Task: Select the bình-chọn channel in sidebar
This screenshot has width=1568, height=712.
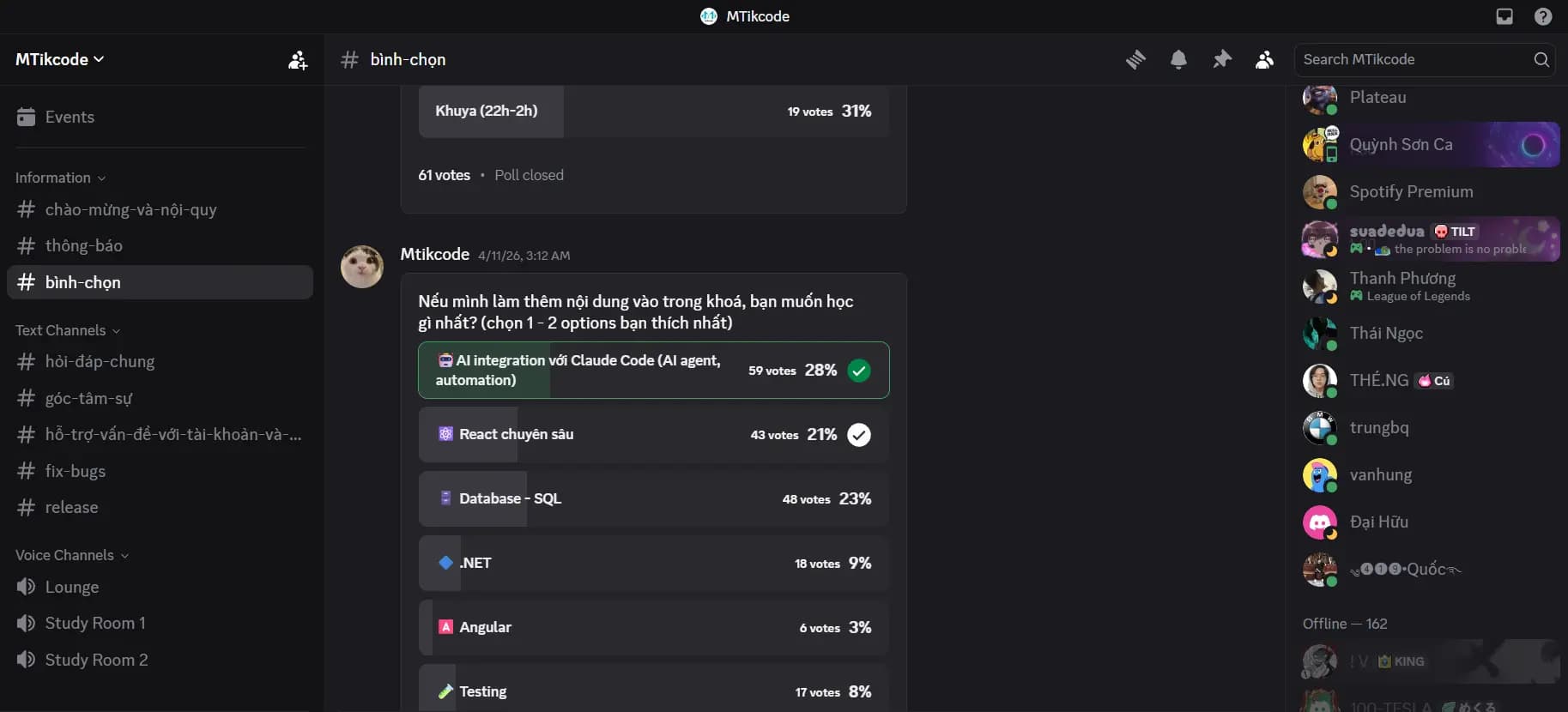Action: tap(160, 282)
